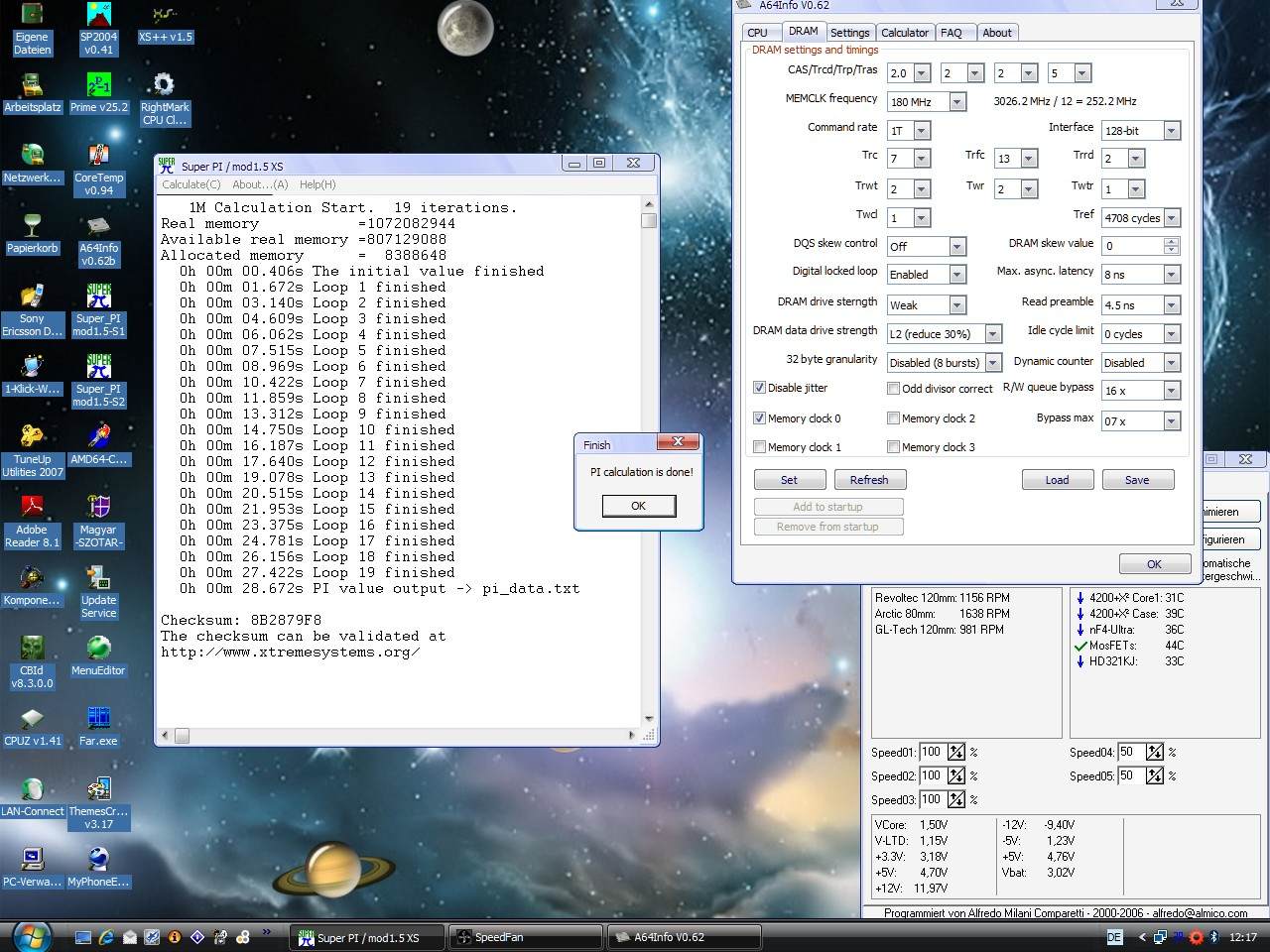Open the ThemesCr... v3.17 desktop icon
The width and height of the screenshot is (1270, 952).
tap(98, 803)
